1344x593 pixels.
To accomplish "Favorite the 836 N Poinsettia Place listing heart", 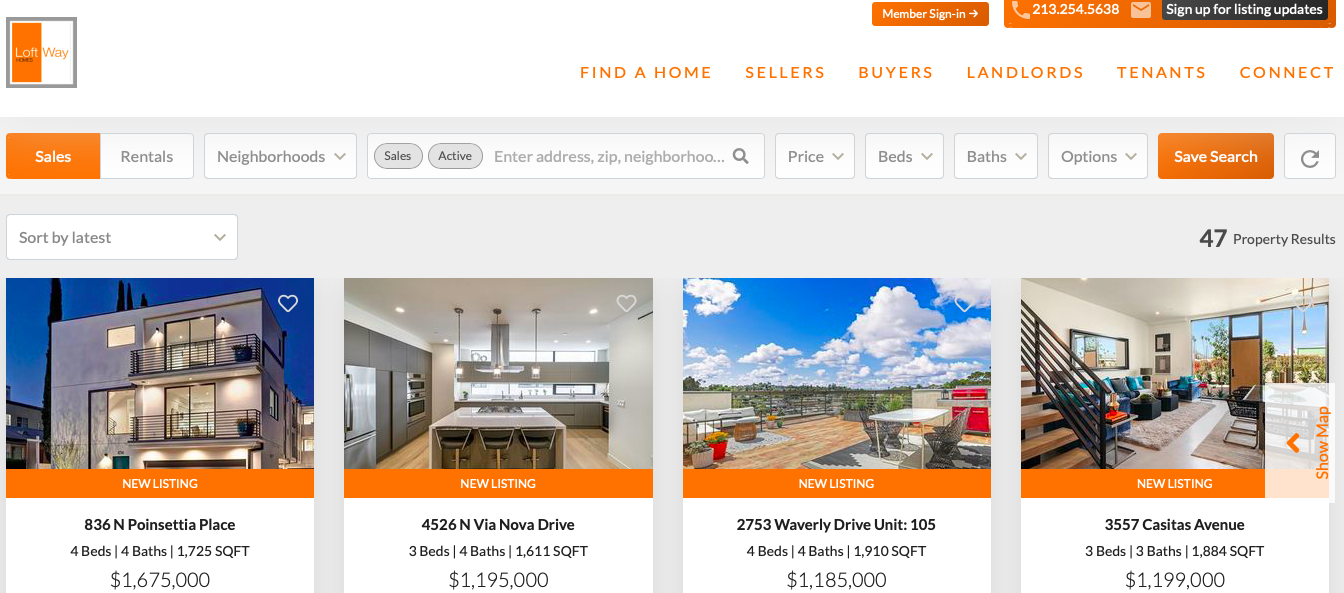I will [x=288, y=303].
